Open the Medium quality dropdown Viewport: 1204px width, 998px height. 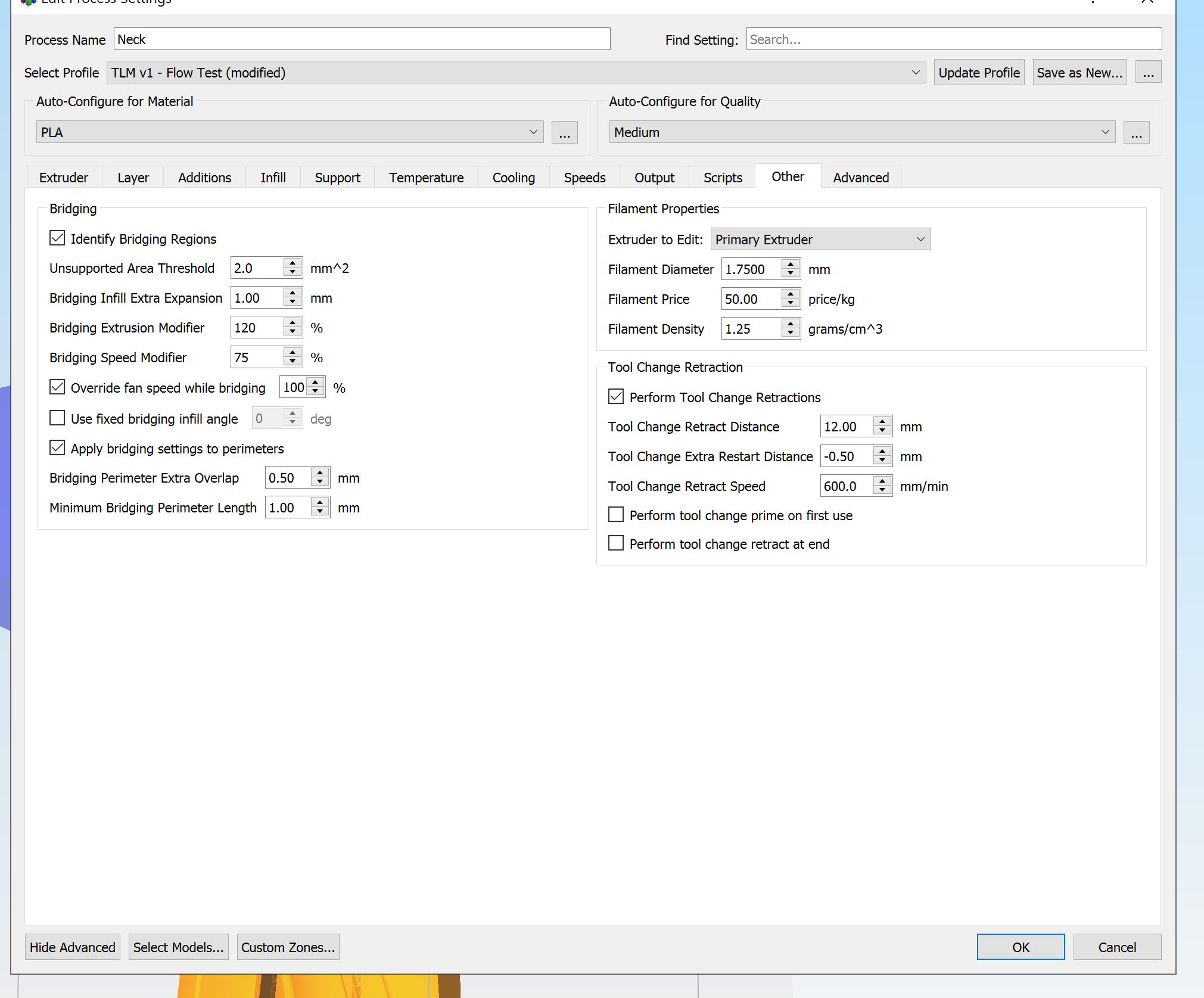pyautogui.click(x=862, y=132)
